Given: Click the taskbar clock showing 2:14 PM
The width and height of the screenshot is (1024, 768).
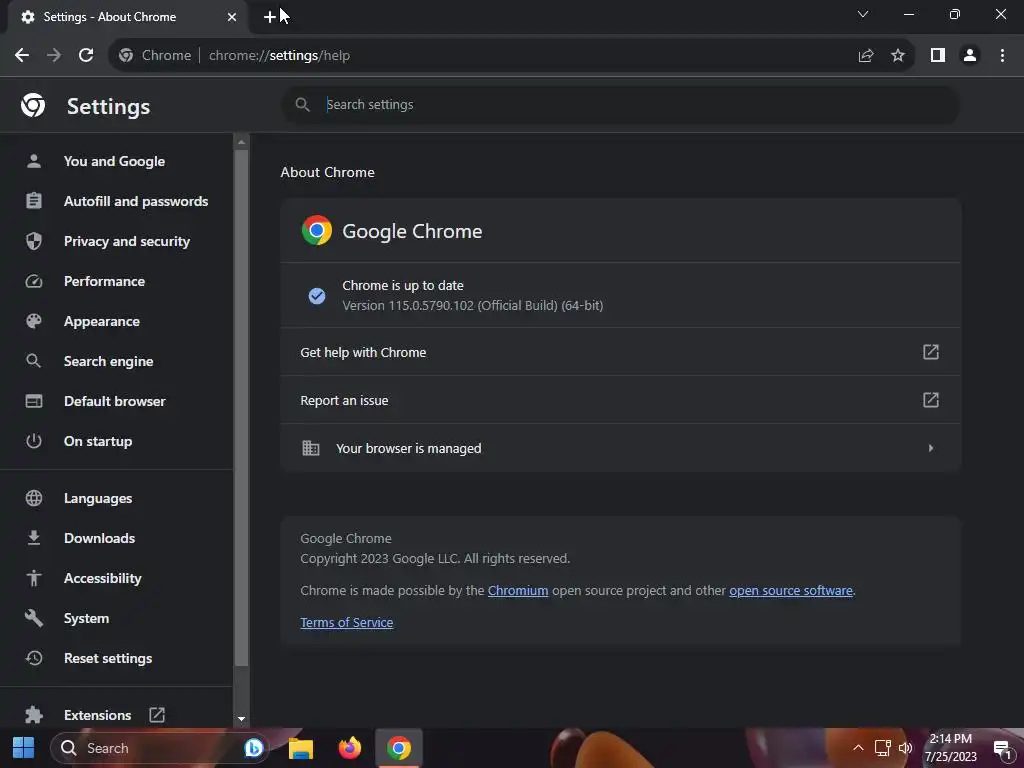Looking at the screenshot, I should [951, 748].
